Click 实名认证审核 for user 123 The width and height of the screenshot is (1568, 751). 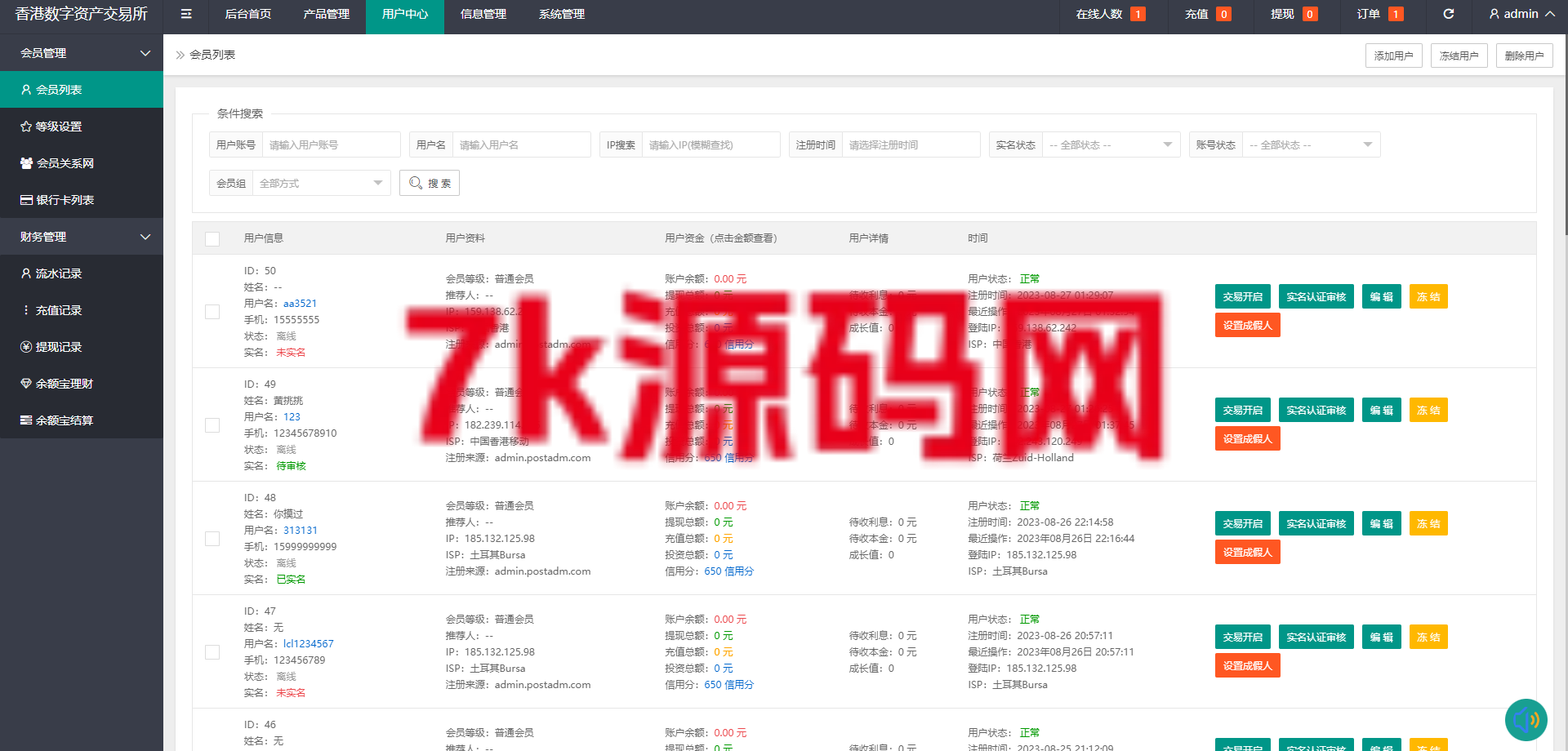tap(1316, 410)
